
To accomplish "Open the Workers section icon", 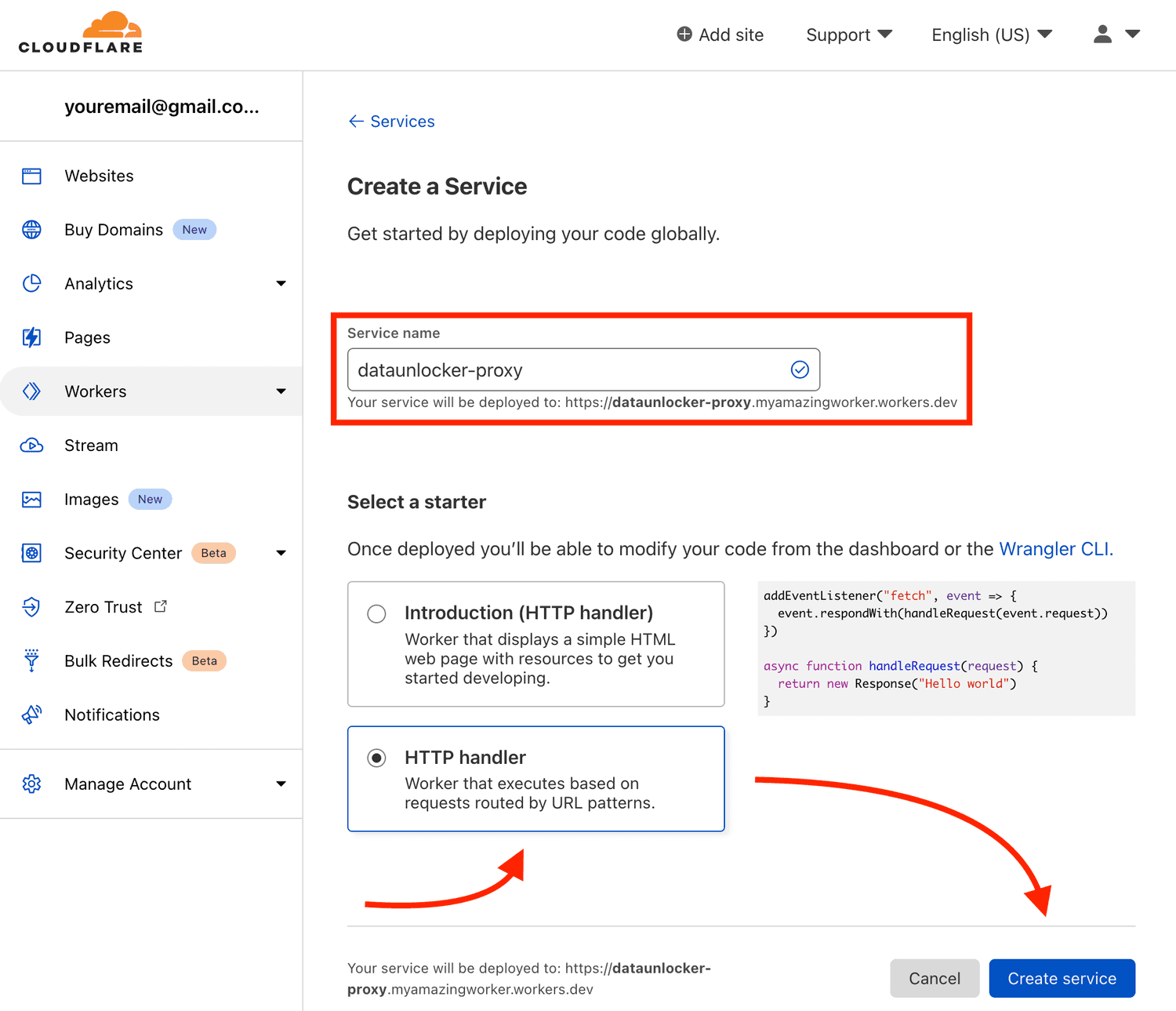I will tap(31, 391).
